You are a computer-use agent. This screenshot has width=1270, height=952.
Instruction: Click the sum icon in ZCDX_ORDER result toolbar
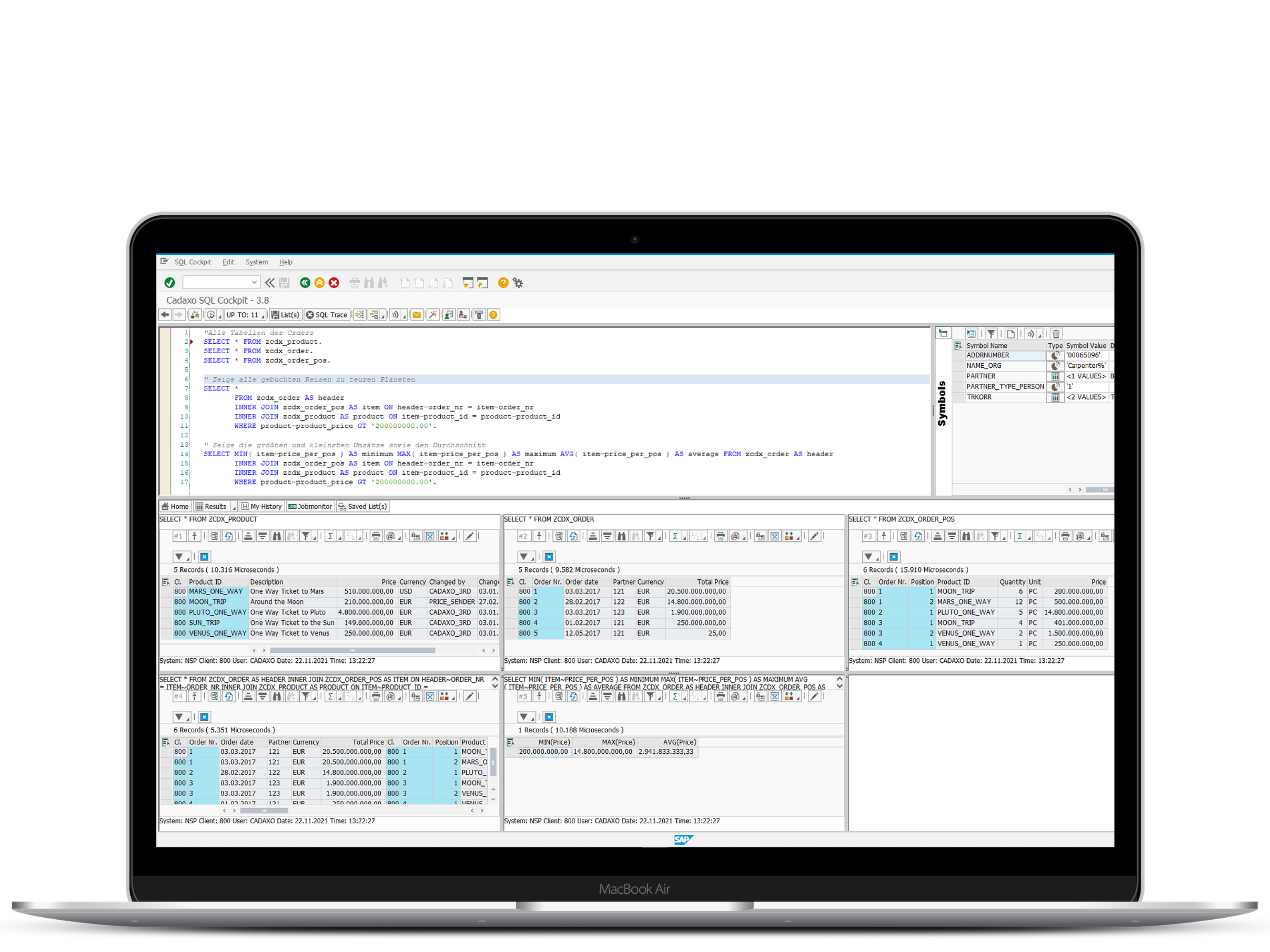click(675, 536)
